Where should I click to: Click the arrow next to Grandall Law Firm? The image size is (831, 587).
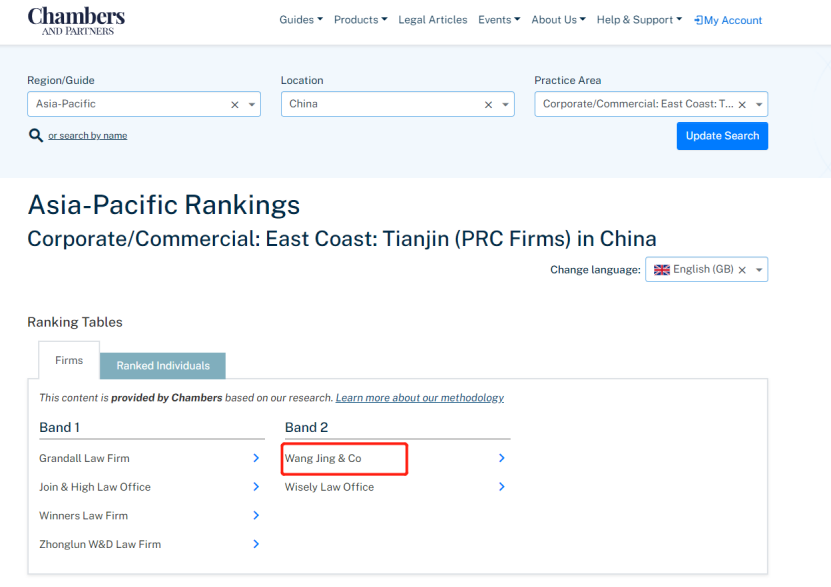coord(256,458)
